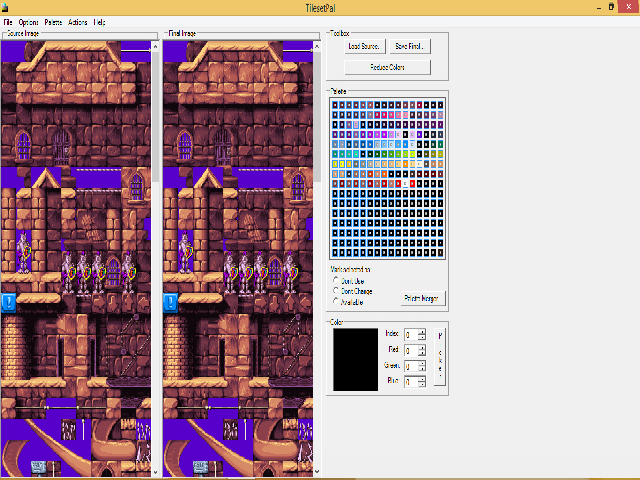Screen dimensions: 640x480
Task: Close the TilesetPal window
Action: pos(629,7)
